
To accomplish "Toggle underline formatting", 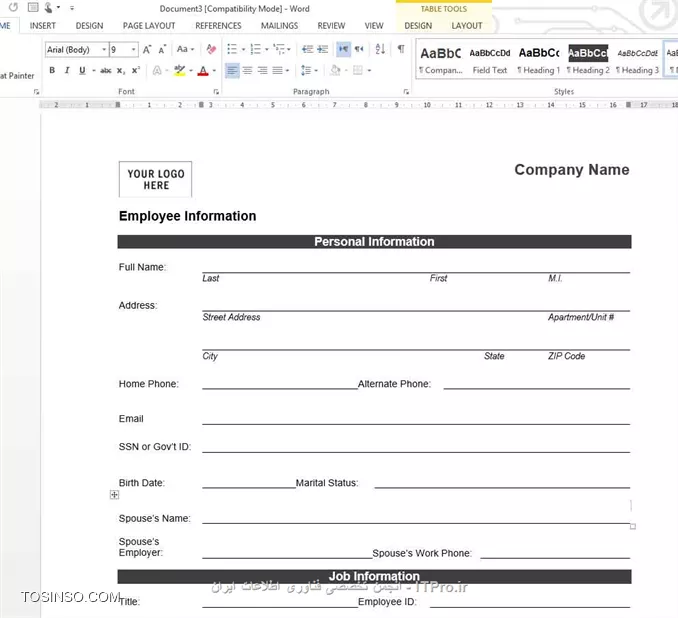I will click(82, 70).
